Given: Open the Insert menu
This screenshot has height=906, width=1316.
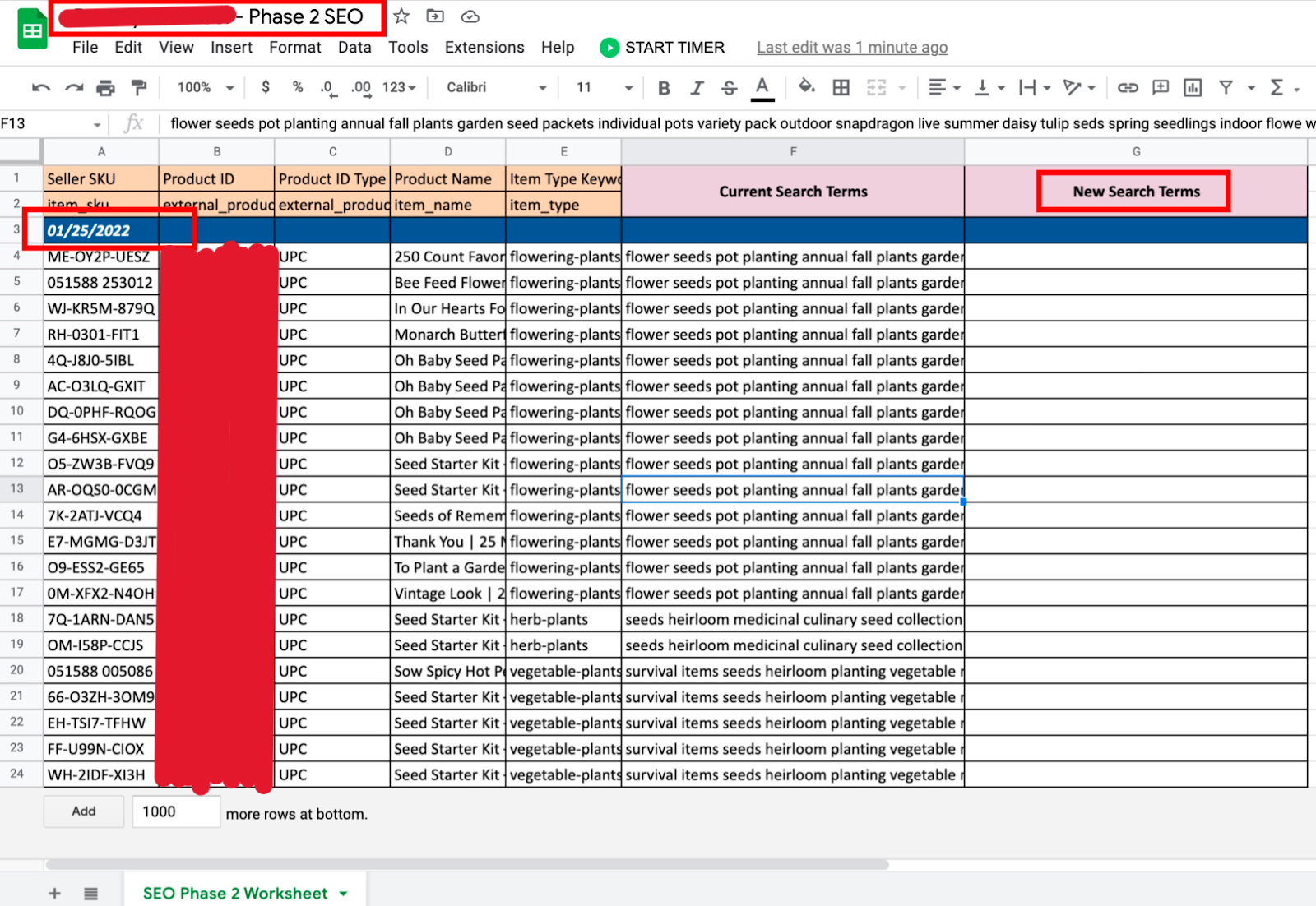Looking at the screenshot, I should (x=231, y=48).
